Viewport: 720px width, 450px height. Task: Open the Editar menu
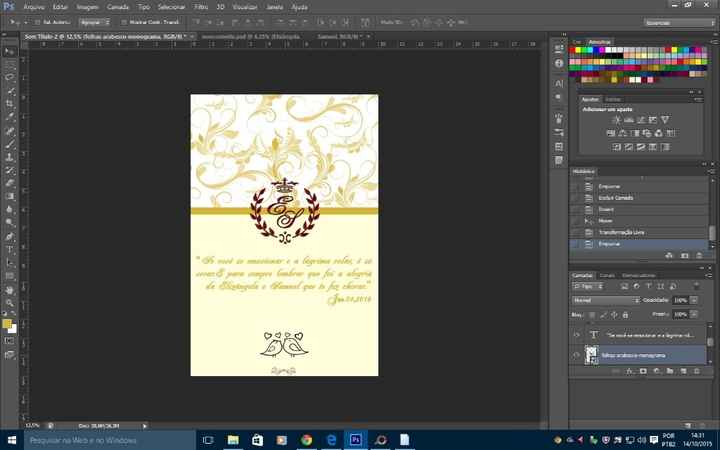60,7
